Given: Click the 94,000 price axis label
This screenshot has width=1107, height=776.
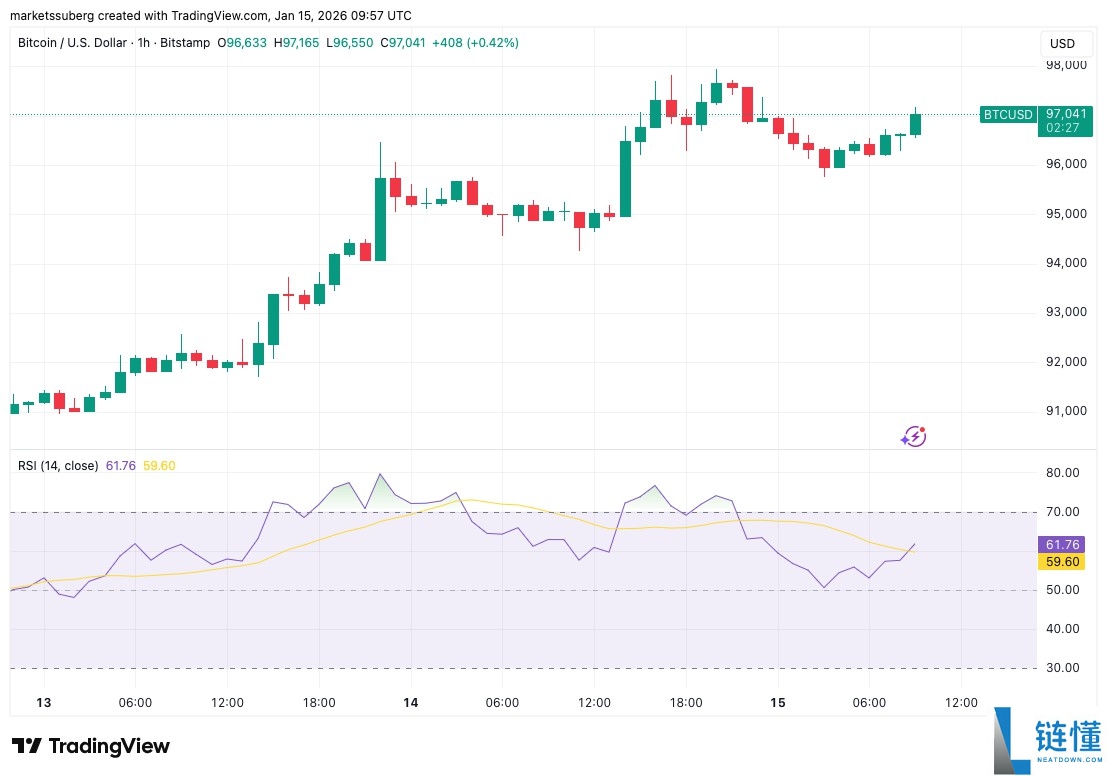Looking at the screenshot, I should tap(1066, 263).
